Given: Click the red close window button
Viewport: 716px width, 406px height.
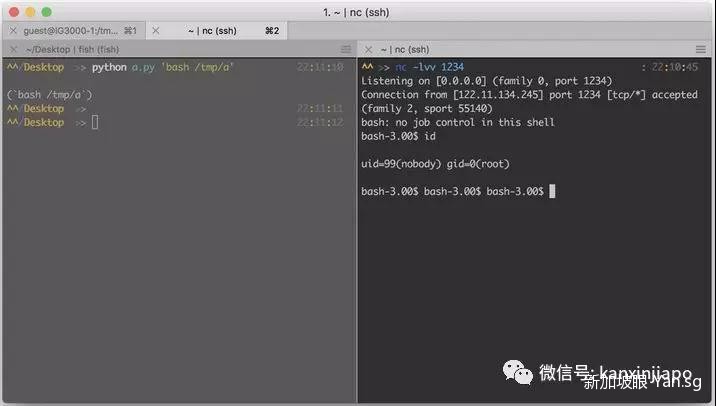Looking at the screenshot, I should pyautogui.click(x=13, y=11).
